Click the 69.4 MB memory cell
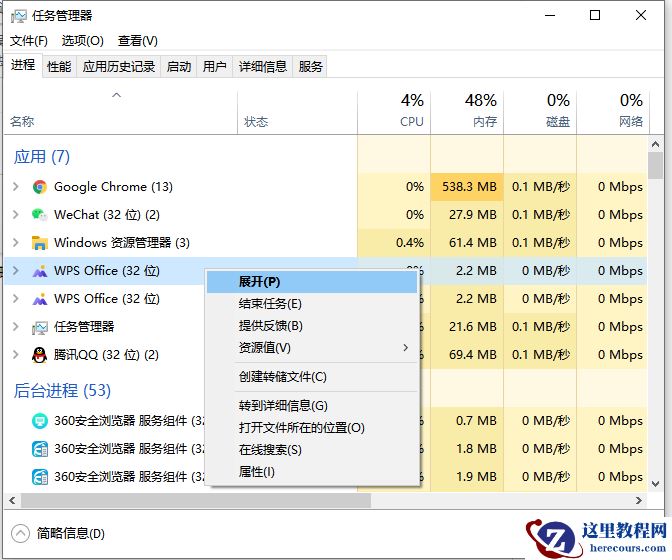The height and width of the screenshot is (560, 672). point(467,355)
